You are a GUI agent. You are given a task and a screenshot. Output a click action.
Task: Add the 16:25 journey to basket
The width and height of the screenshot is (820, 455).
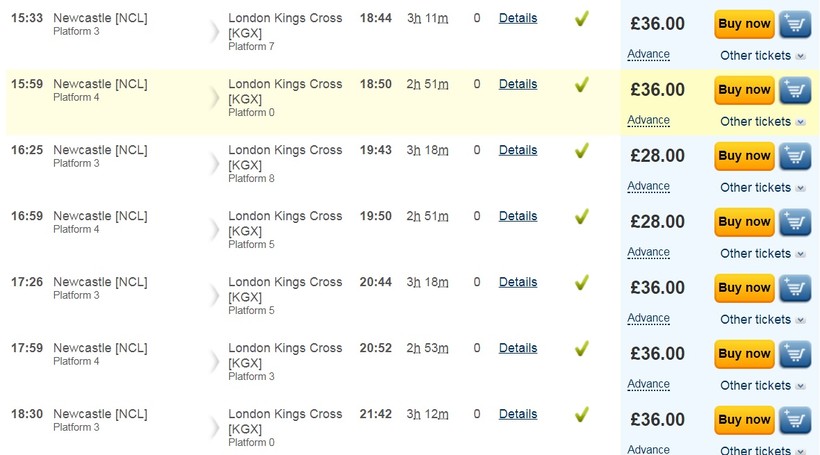(795, 156)
